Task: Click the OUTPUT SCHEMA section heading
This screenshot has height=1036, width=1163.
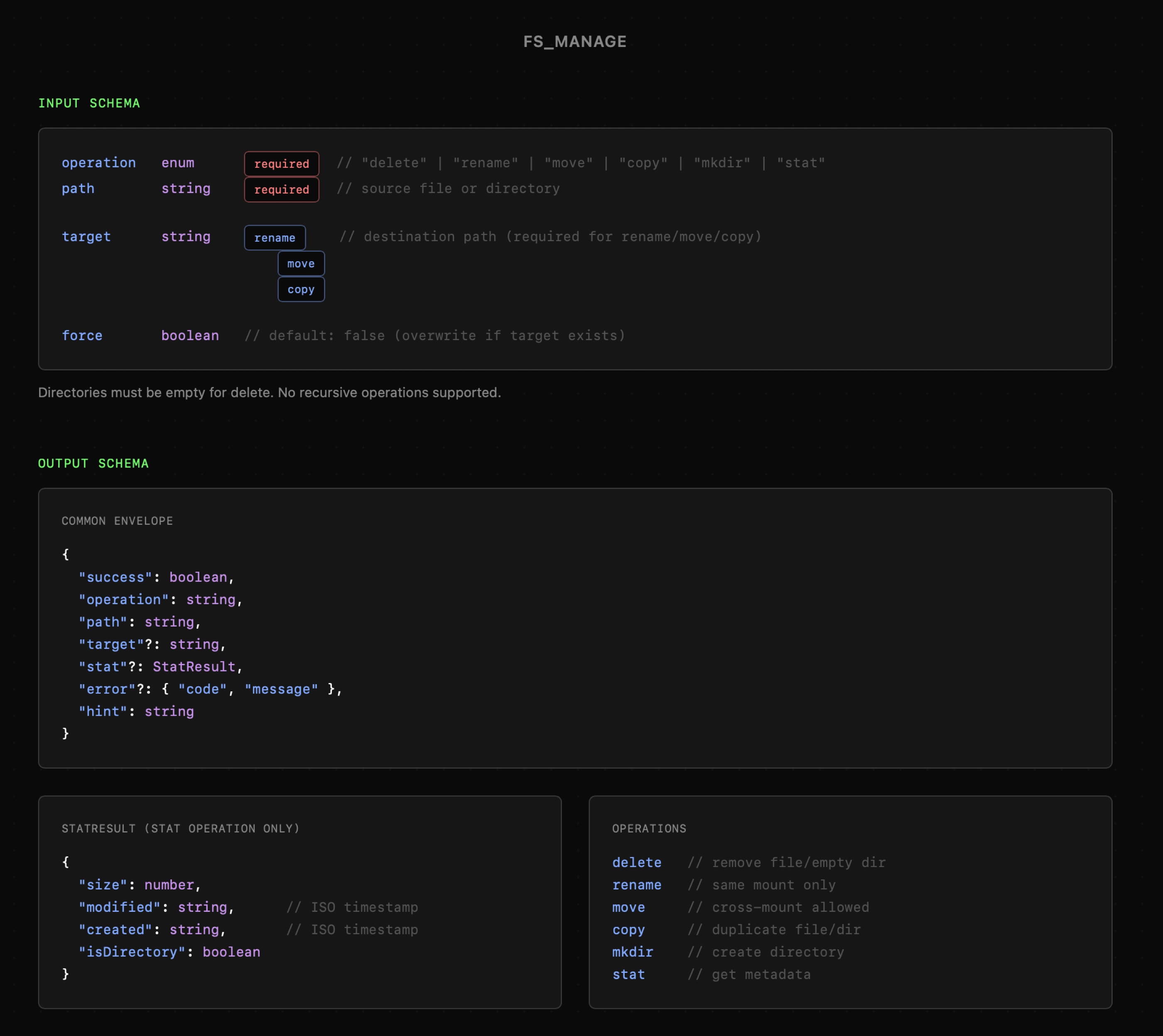Action: click(x=93, y=463)
